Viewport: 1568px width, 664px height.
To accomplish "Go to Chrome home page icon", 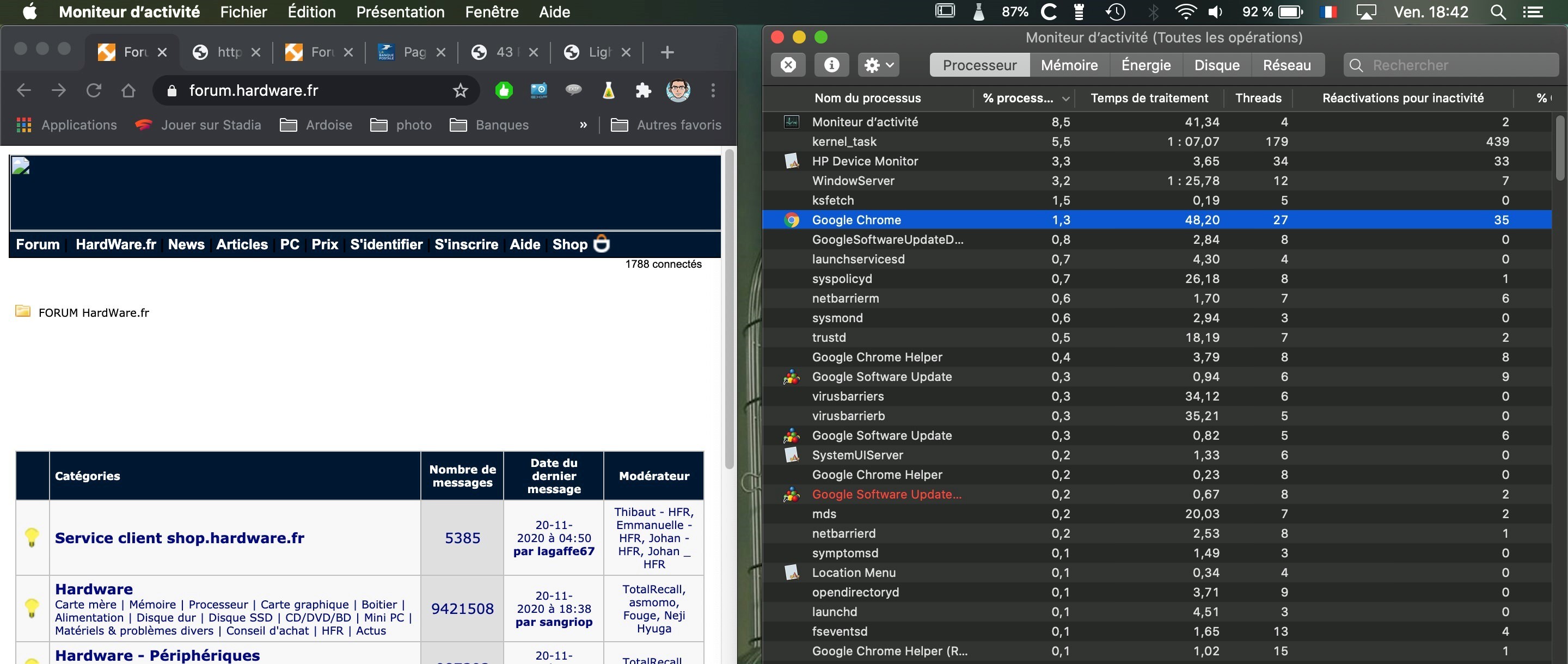I will point(128,91).
